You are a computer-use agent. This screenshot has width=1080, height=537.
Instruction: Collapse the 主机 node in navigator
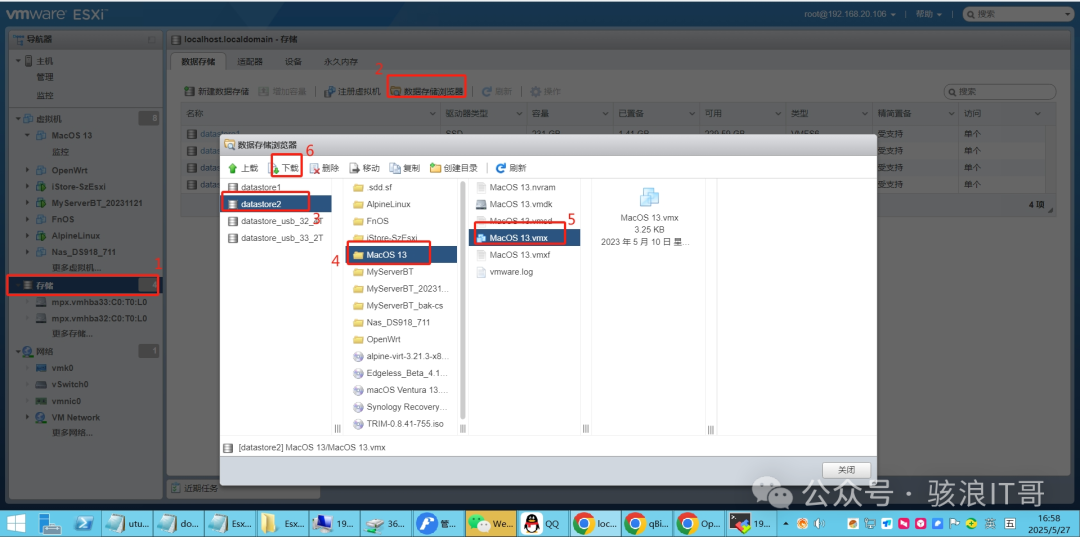[18, 61]
